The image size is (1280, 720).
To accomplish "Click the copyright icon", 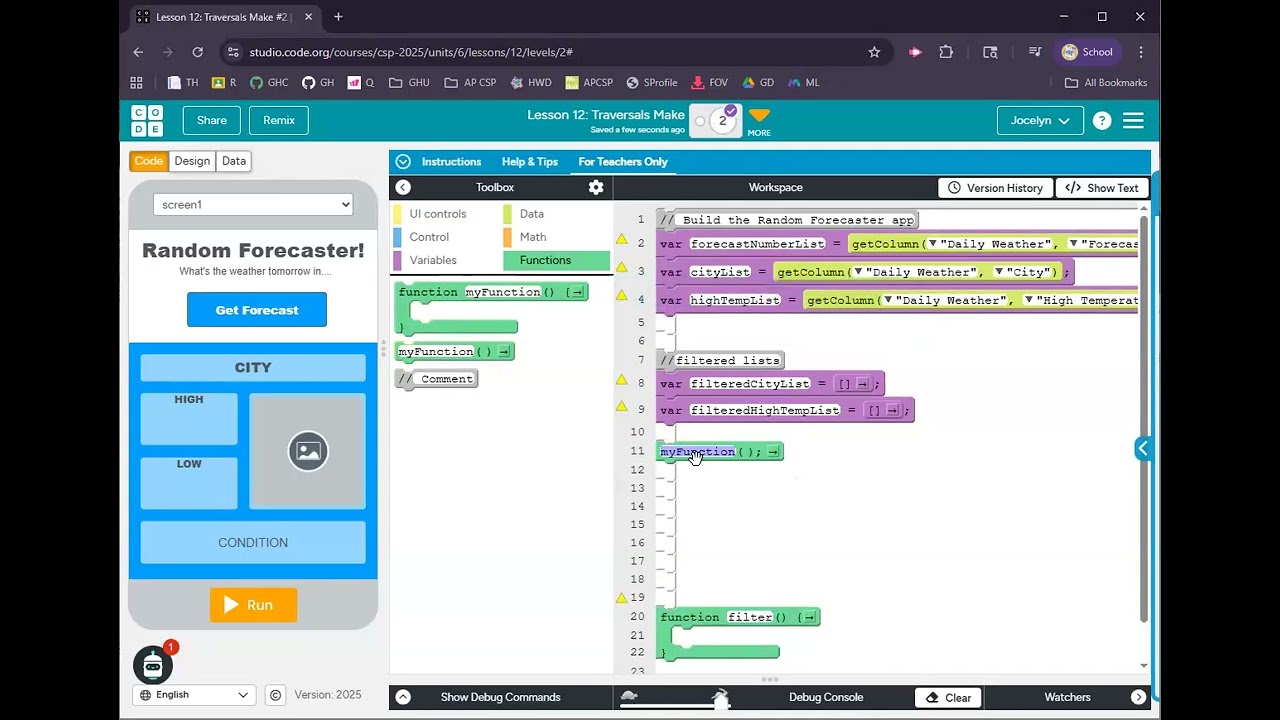I will tap(275, 695).
